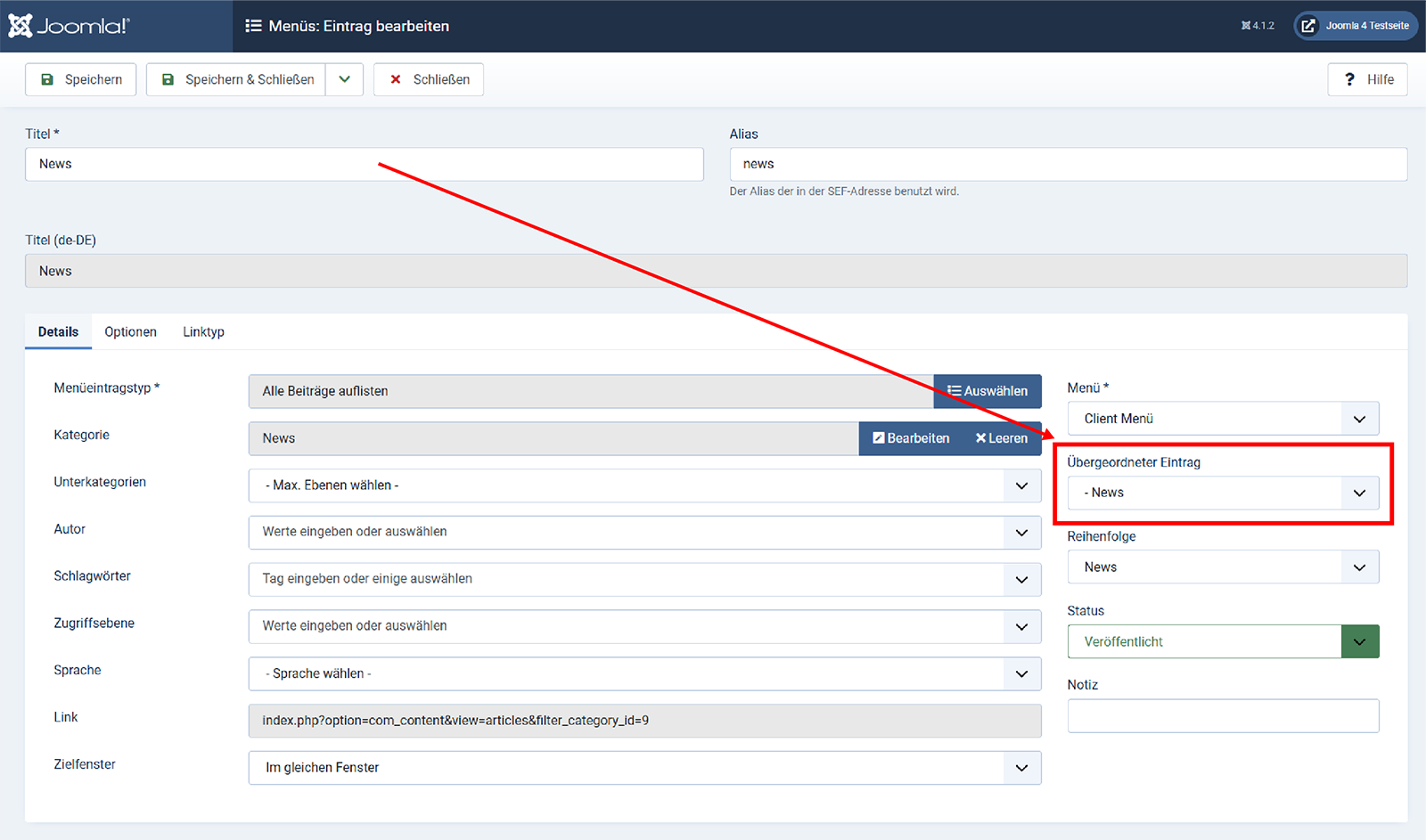Open Hilfe help with question mark
The image size is (1426, 840).
click(1367, 79)
